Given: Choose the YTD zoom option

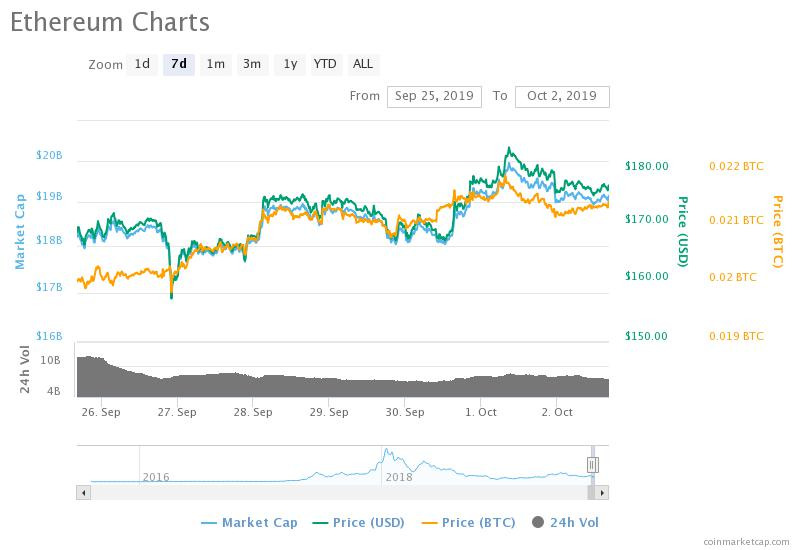Looking at the screenshot, I should (325, 64).
